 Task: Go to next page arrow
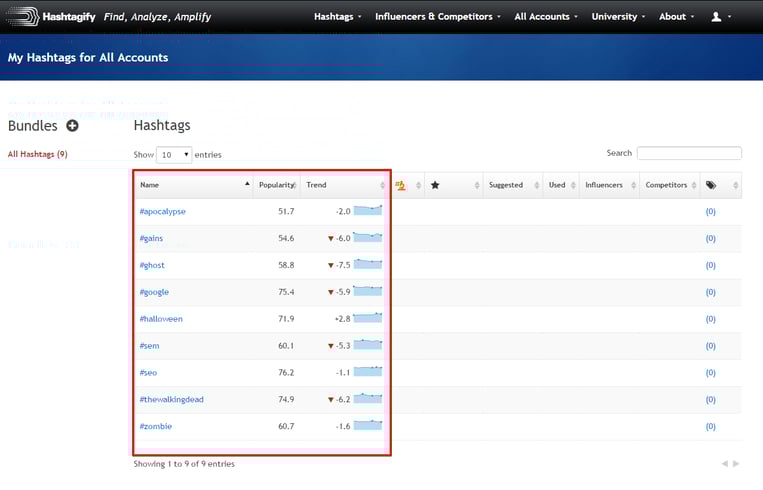[736, 464]
